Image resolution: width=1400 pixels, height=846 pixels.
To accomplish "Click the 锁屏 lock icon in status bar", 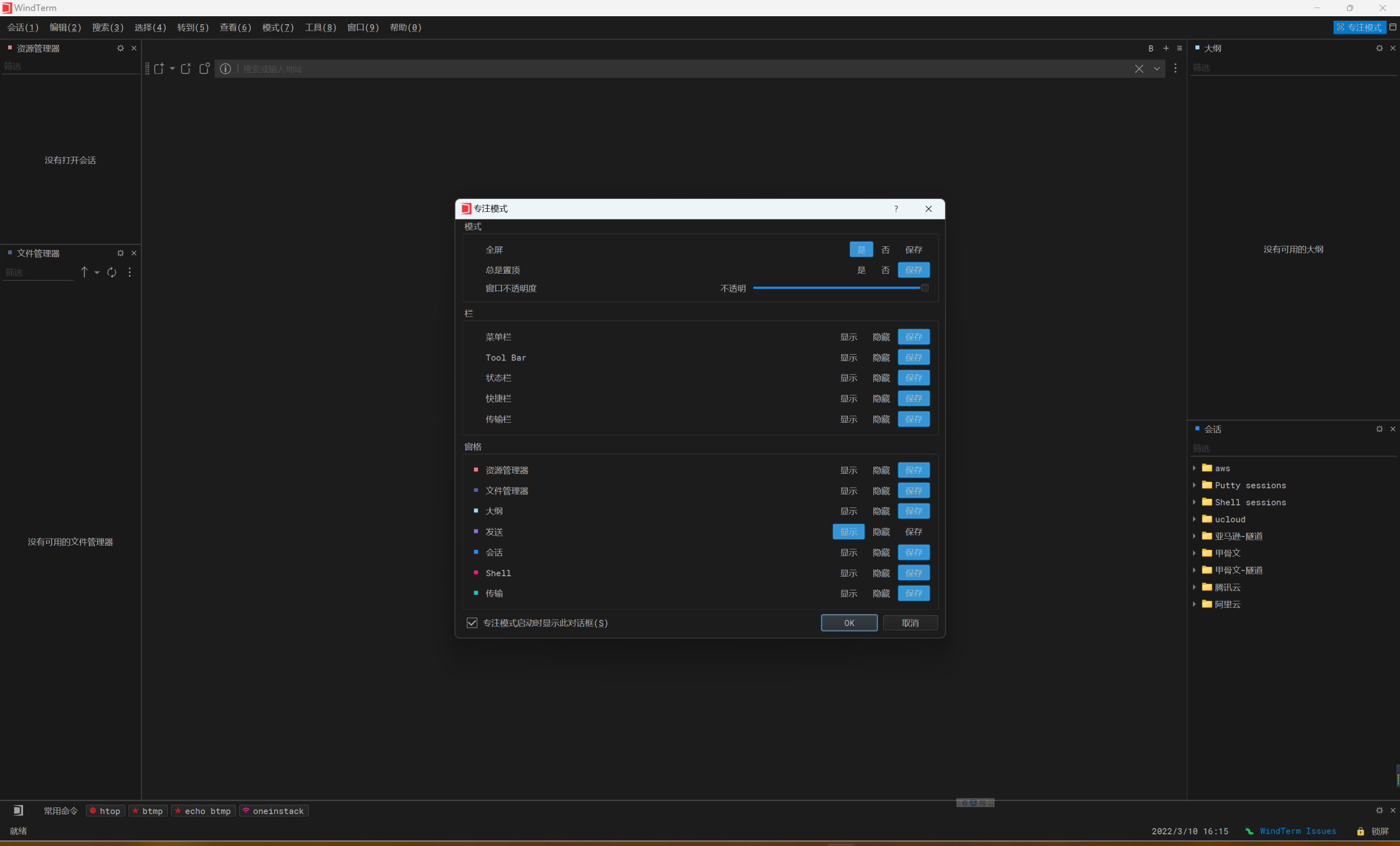I will (1360, 831).
